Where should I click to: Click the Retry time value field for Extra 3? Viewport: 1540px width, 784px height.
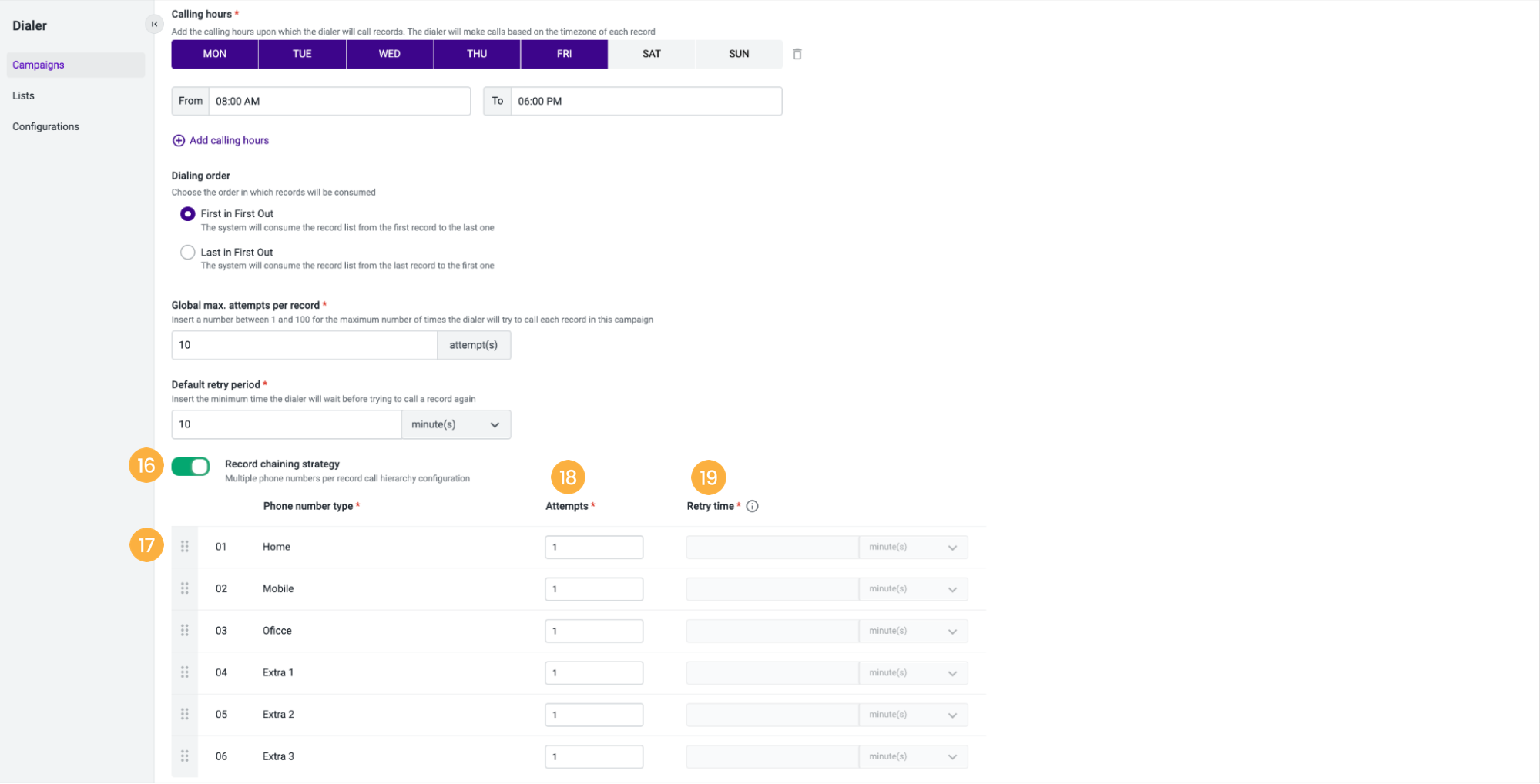773,757
